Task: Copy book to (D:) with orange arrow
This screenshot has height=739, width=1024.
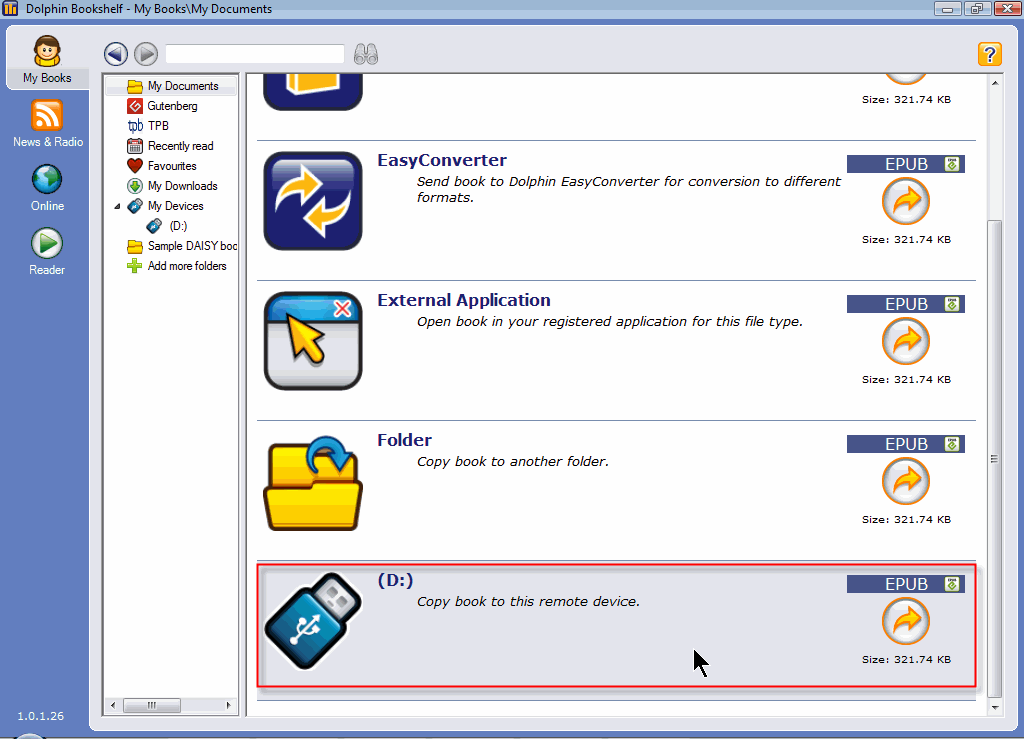Action: click(906, 621)
